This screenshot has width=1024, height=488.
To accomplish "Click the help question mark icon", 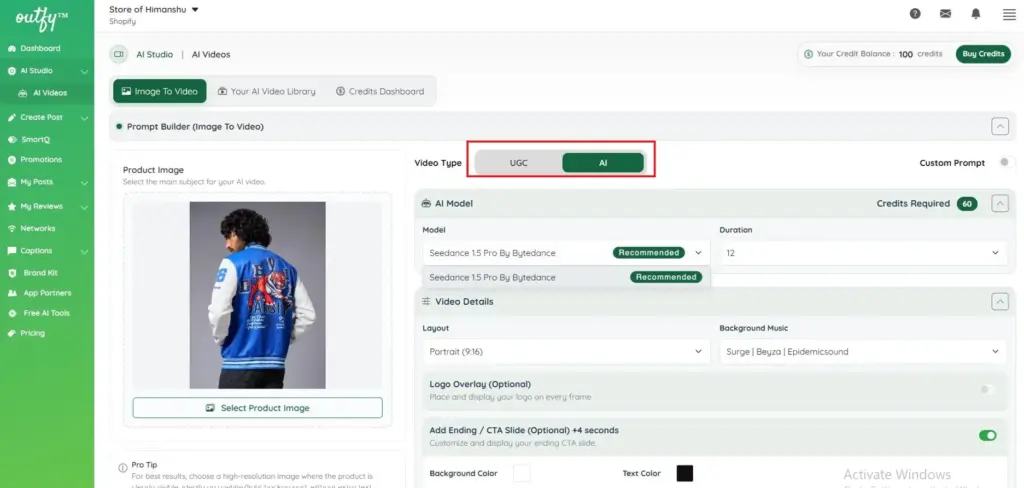I will point(915,14).
